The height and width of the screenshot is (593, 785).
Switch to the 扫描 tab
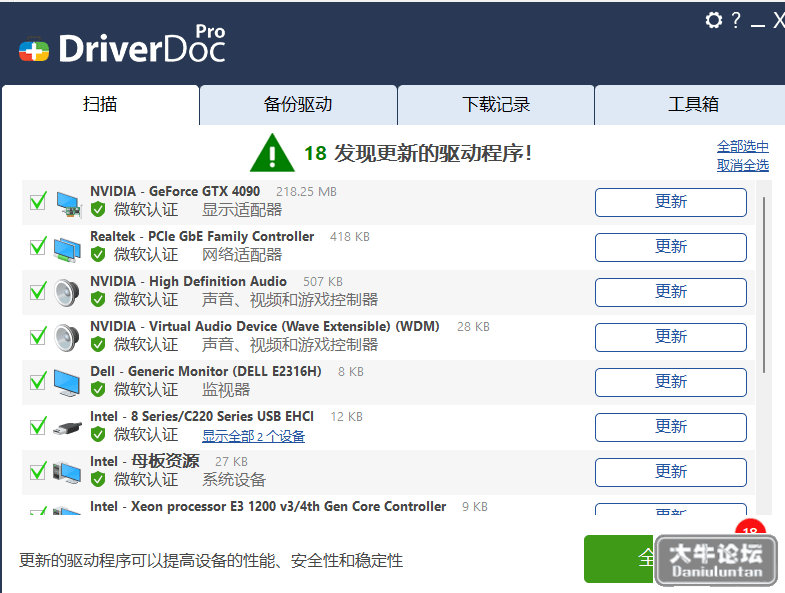tap(100, 105)
